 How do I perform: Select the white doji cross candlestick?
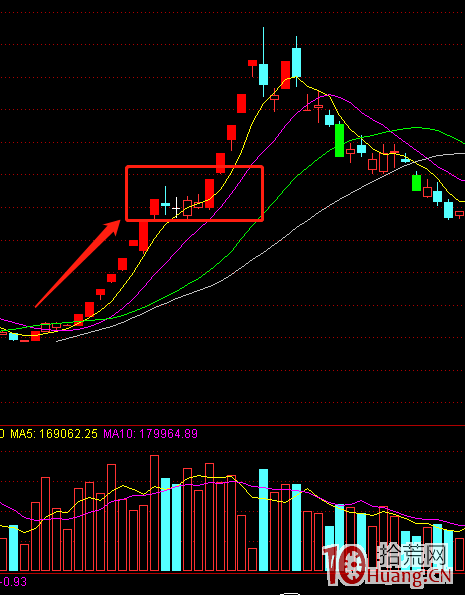click(176, 207)
